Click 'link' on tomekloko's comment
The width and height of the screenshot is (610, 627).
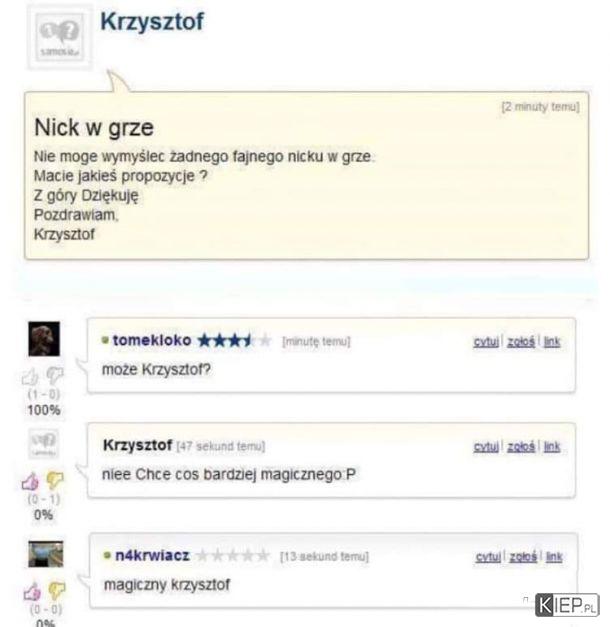tap(552, 342)
